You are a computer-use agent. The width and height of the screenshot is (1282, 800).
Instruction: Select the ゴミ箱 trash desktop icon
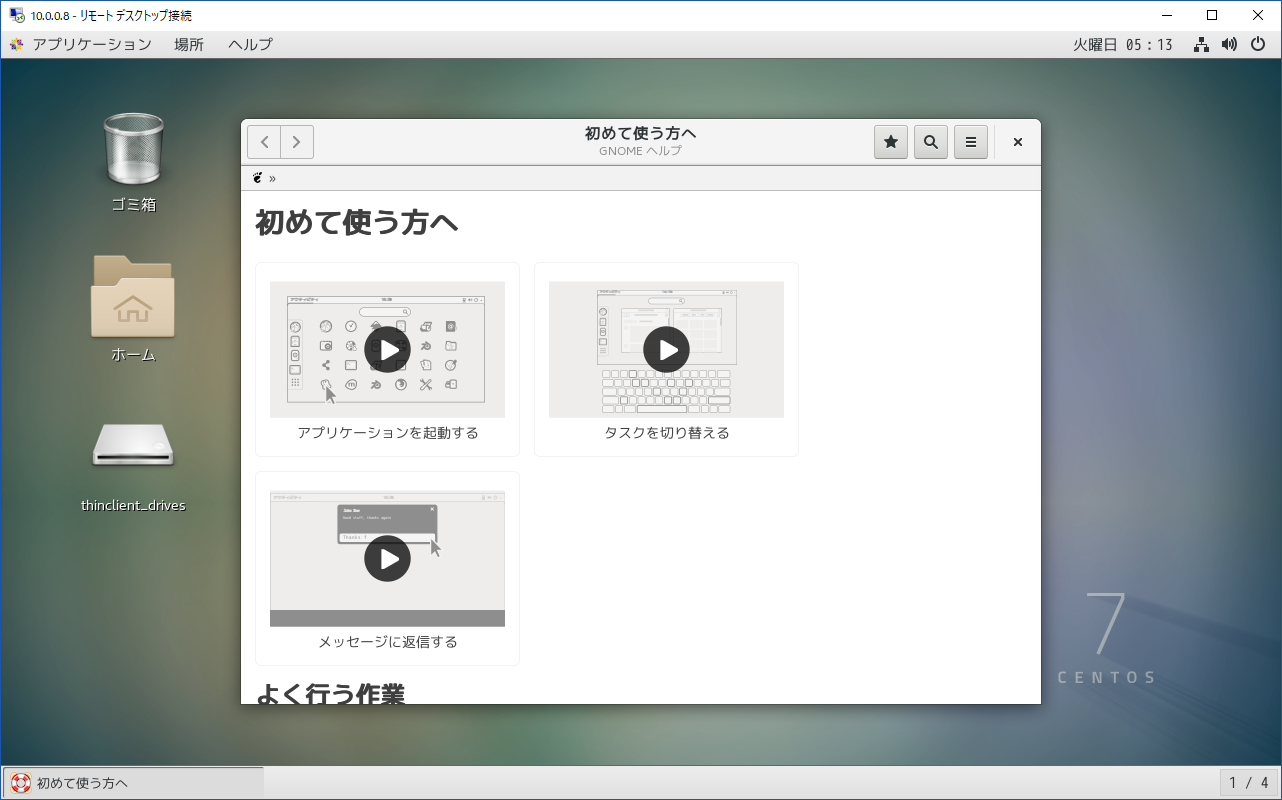click(x=134, y=150)
